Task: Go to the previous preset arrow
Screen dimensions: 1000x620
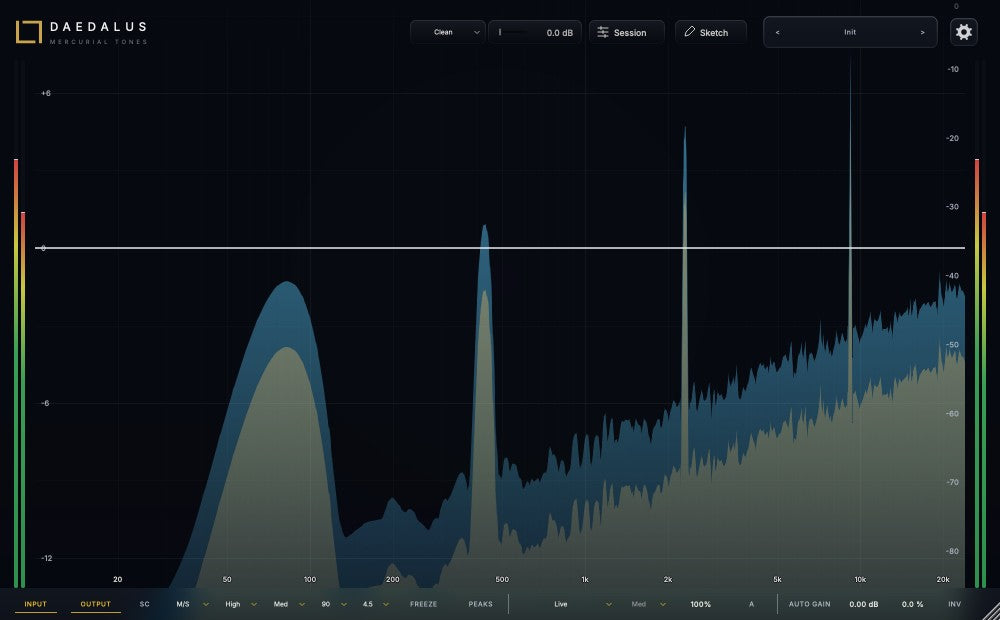Action: [x=777, y=33]
